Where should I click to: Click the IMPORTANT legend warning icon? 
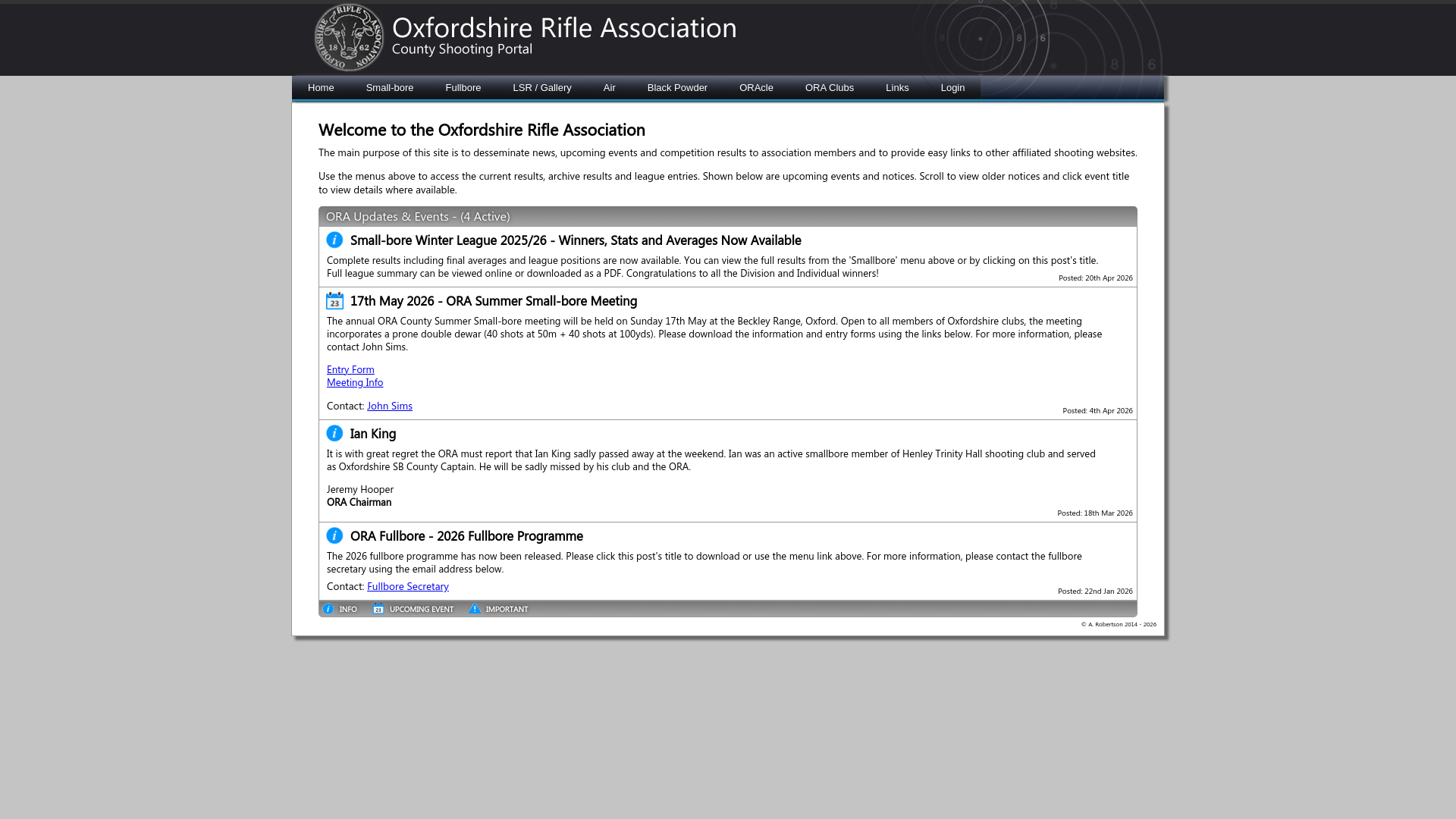point(475,609)
